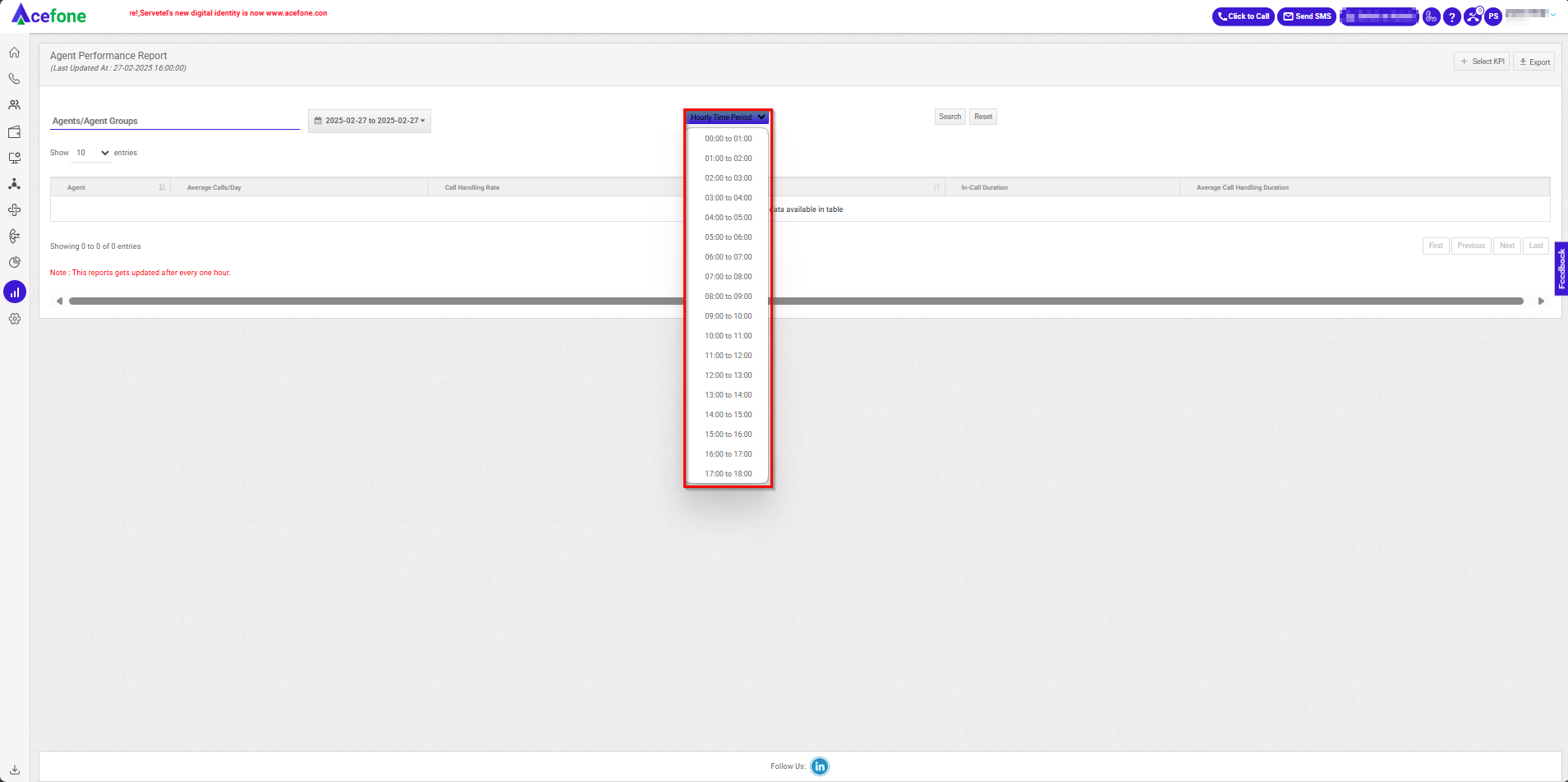Click the Agents/Agent Groups input field
The height and width of the screenshot is (782, 1568).
point(175,121)
